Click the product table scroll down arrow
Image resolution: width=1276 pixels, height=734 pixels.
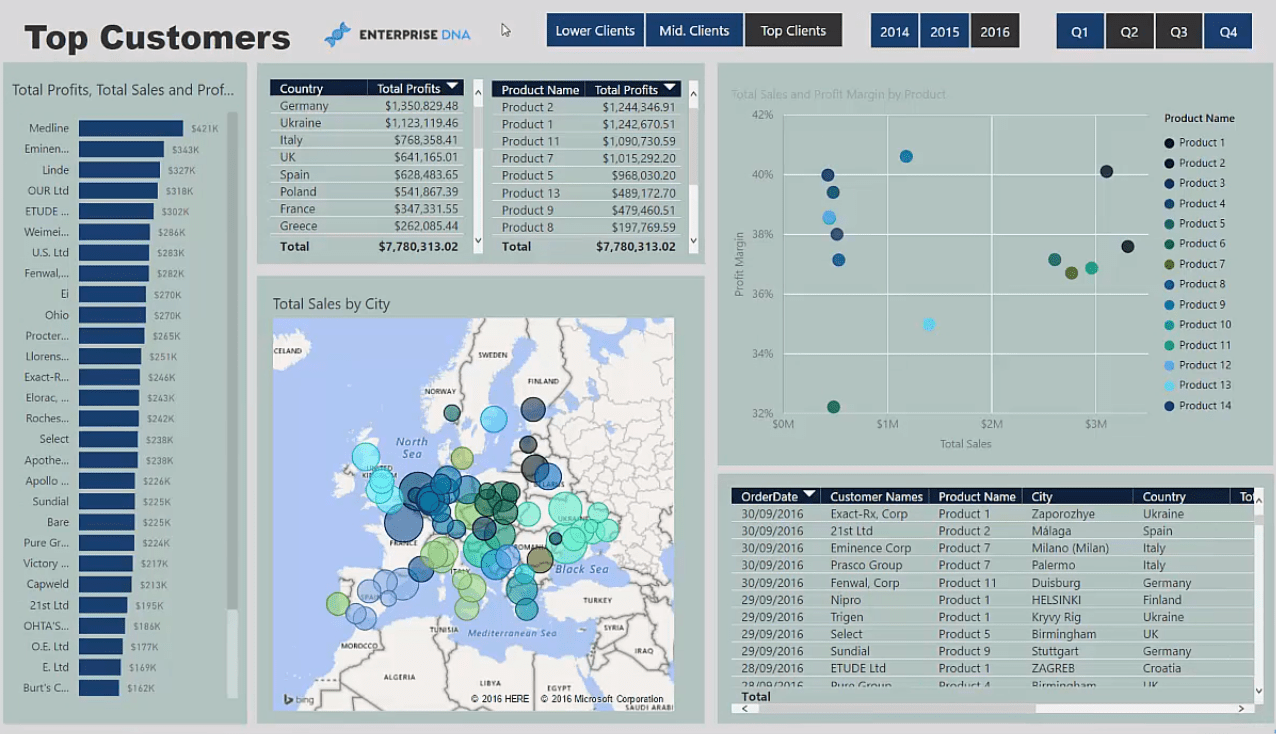[x=694, y=241]
